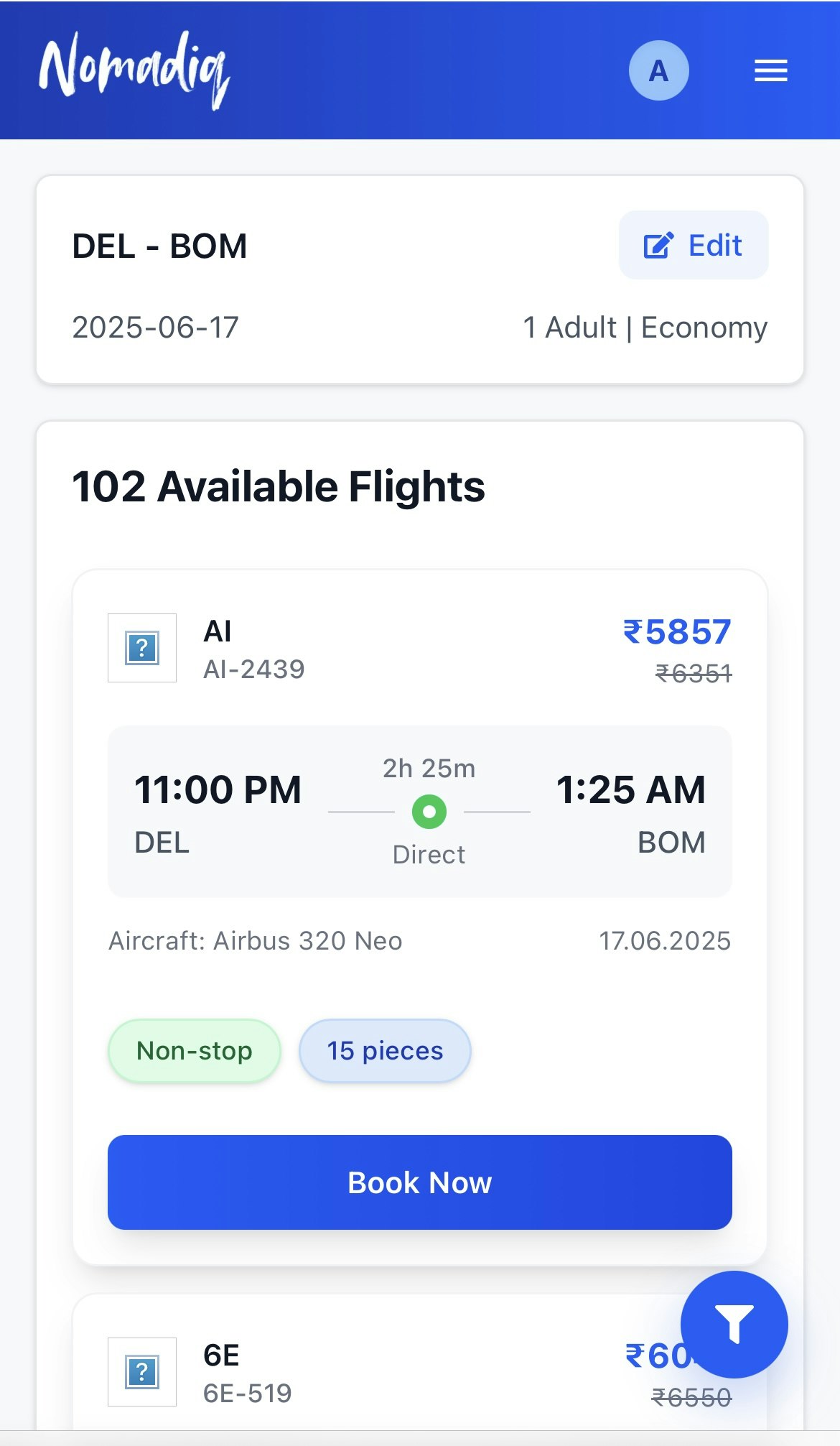Click the AI-2439 flight number
Screen dimensions: 840x1446
(x=254, y=669)
